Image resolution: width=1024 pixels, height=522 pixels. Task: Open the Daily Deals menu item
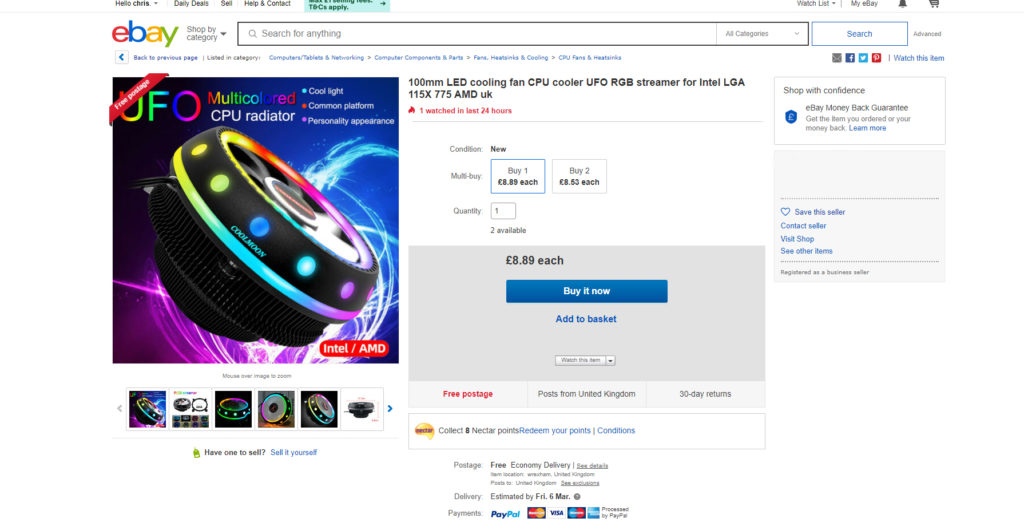(191, 3)
